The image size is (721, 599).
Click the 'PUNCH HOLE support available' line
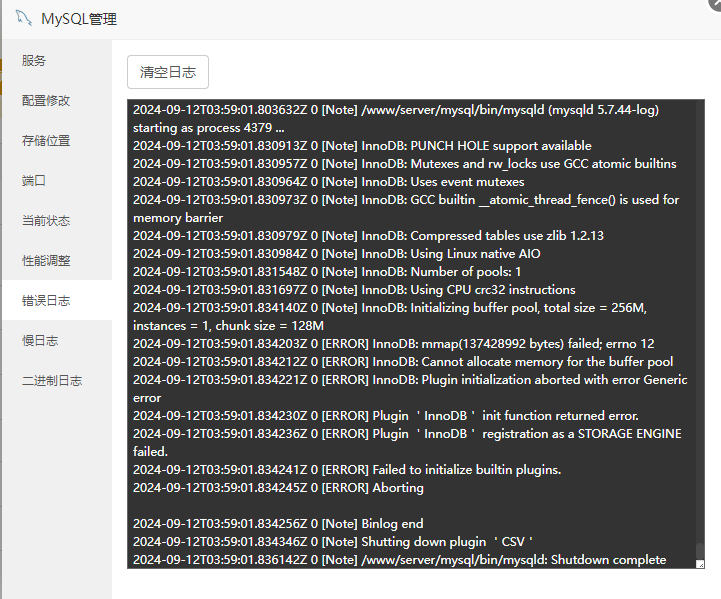[x=362, y=146]
